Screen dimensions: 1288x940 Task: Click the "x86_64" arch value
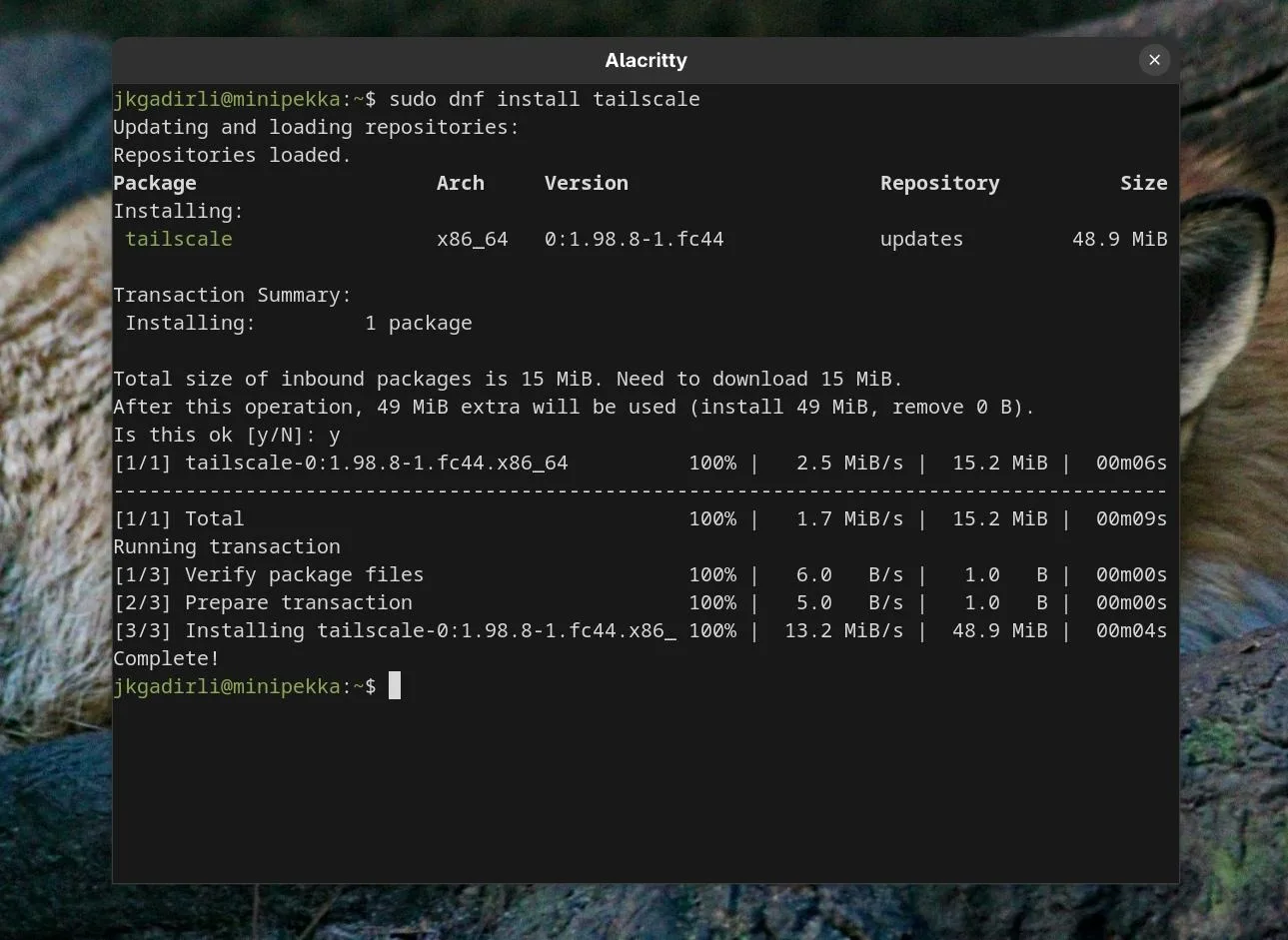[x=473, y=239]
